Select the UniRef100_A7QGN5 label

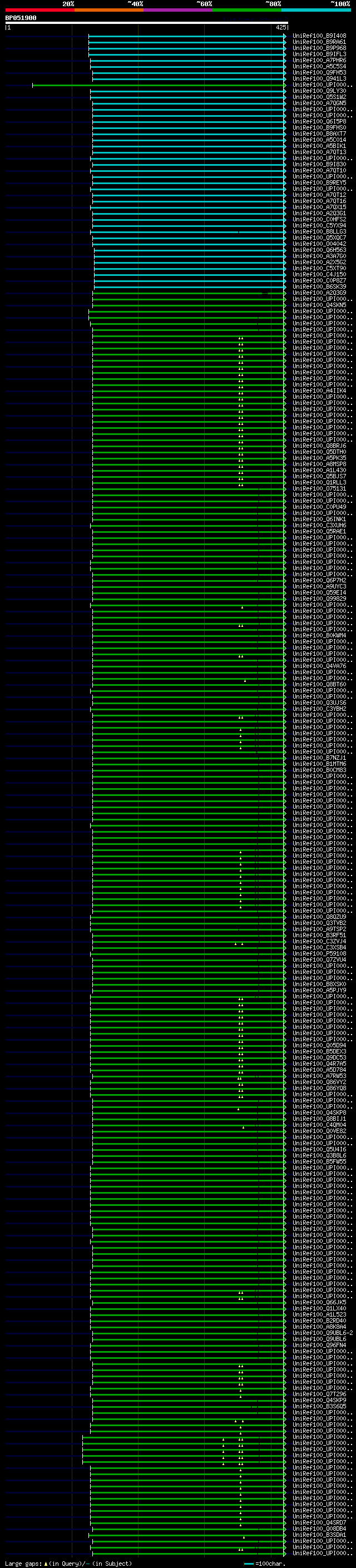tap(319, 103)
